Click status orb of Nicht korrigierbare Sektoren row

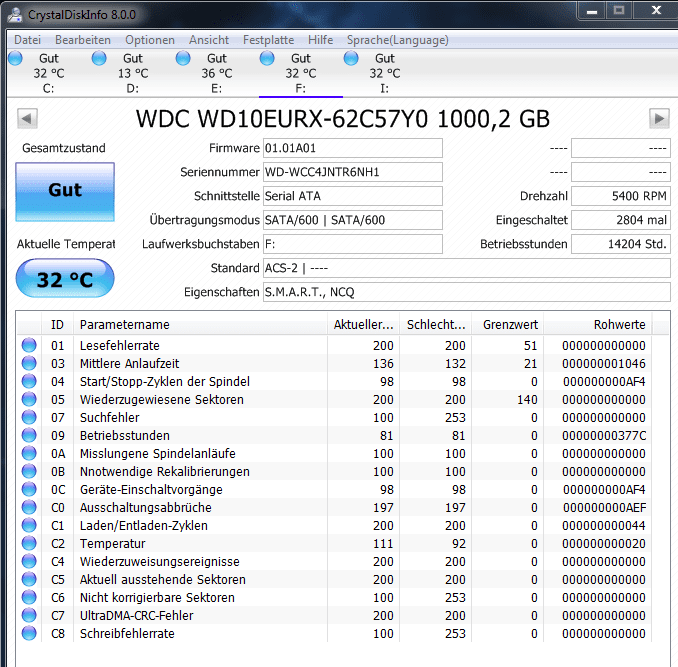29,597
